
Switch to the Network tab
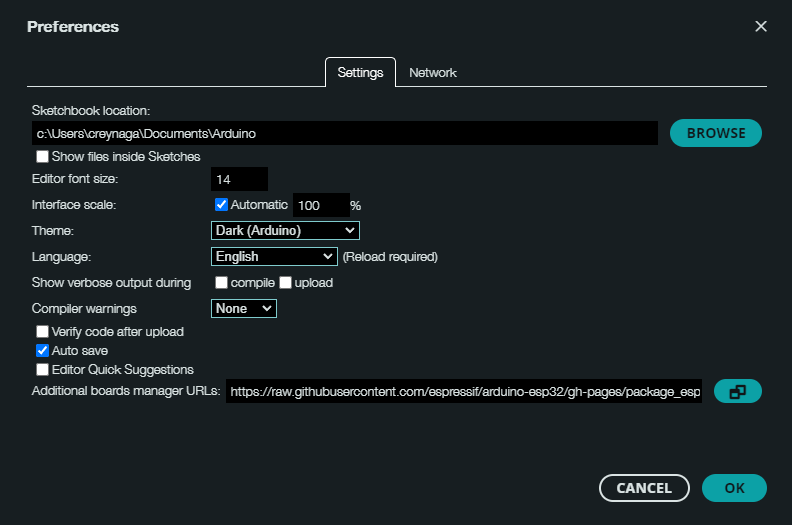coord(433,73)
